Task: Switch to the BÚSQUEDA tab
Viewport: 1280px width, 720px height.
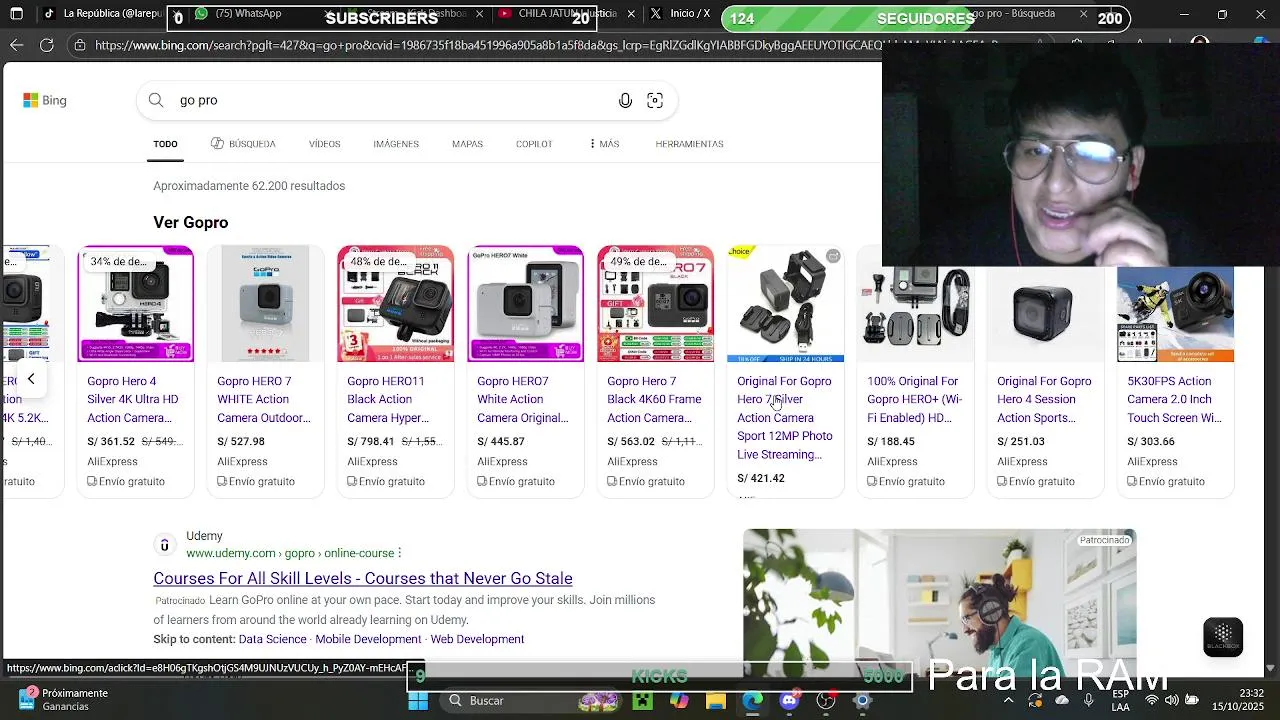Action: [243, 144]
